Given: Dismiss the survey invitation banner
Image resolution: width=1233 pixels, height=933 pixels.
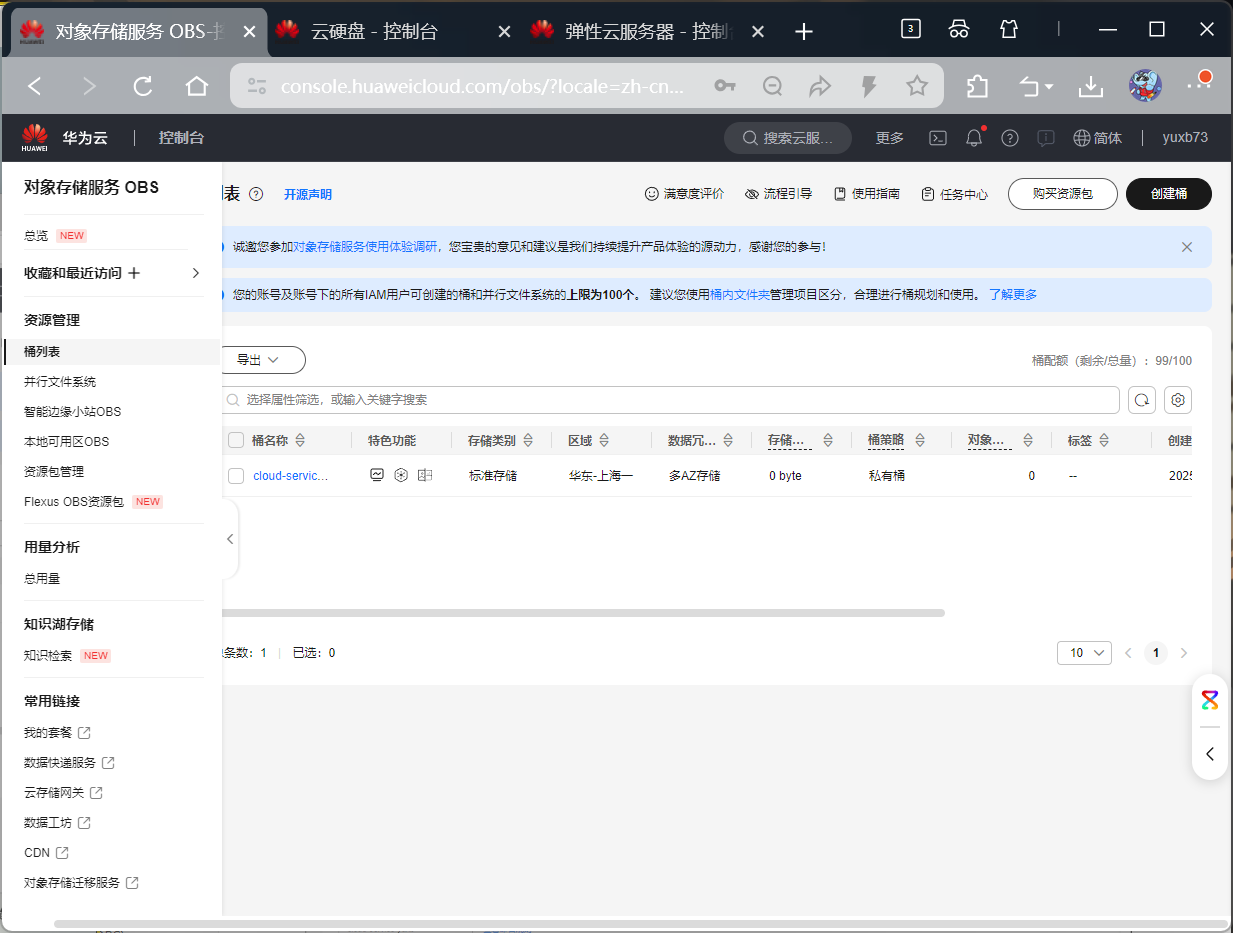Looking at the screenshot, I should [x=1187, y=247].
